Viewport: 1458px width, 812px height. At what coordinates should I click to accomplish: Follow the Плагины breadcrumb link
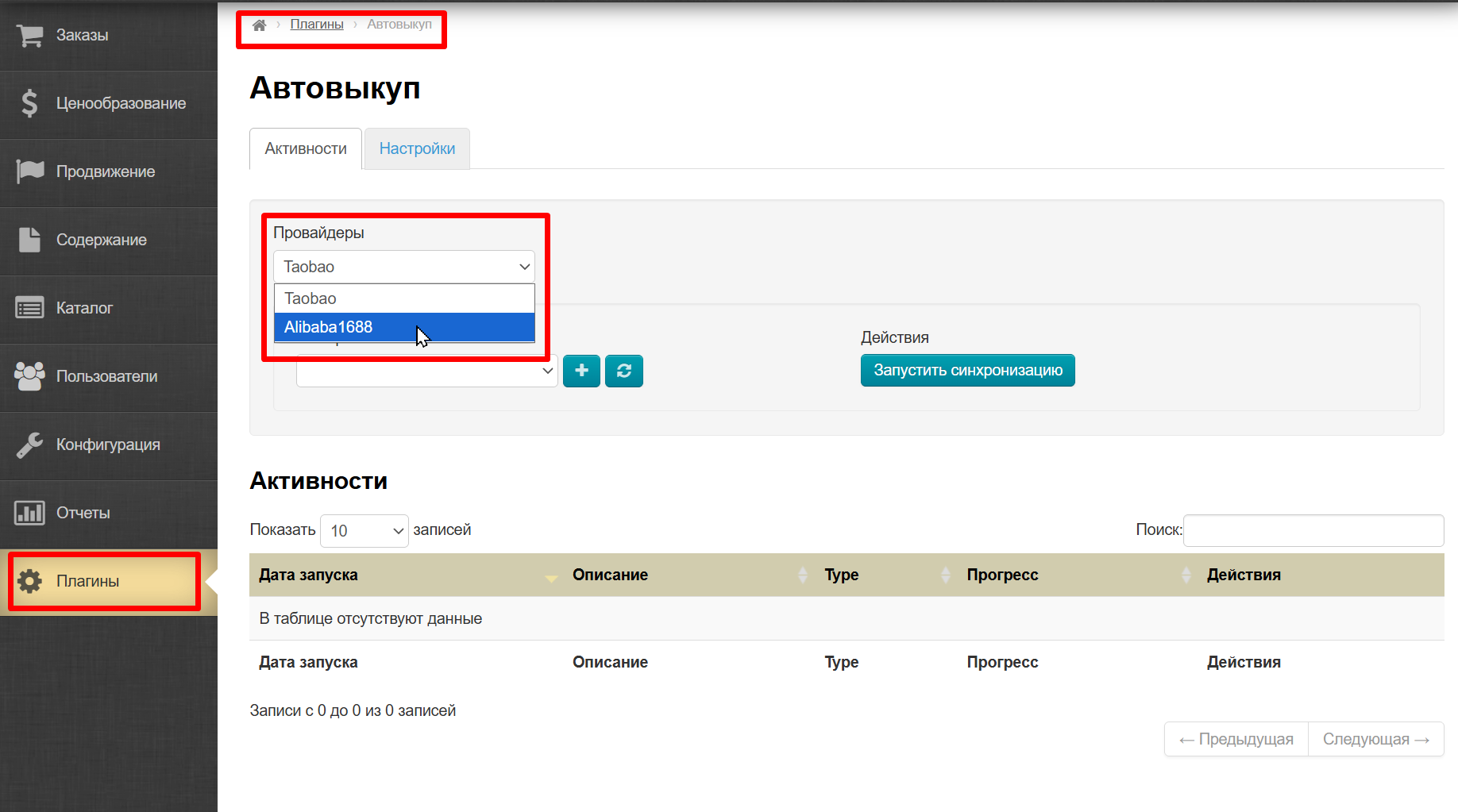[317, 25]
